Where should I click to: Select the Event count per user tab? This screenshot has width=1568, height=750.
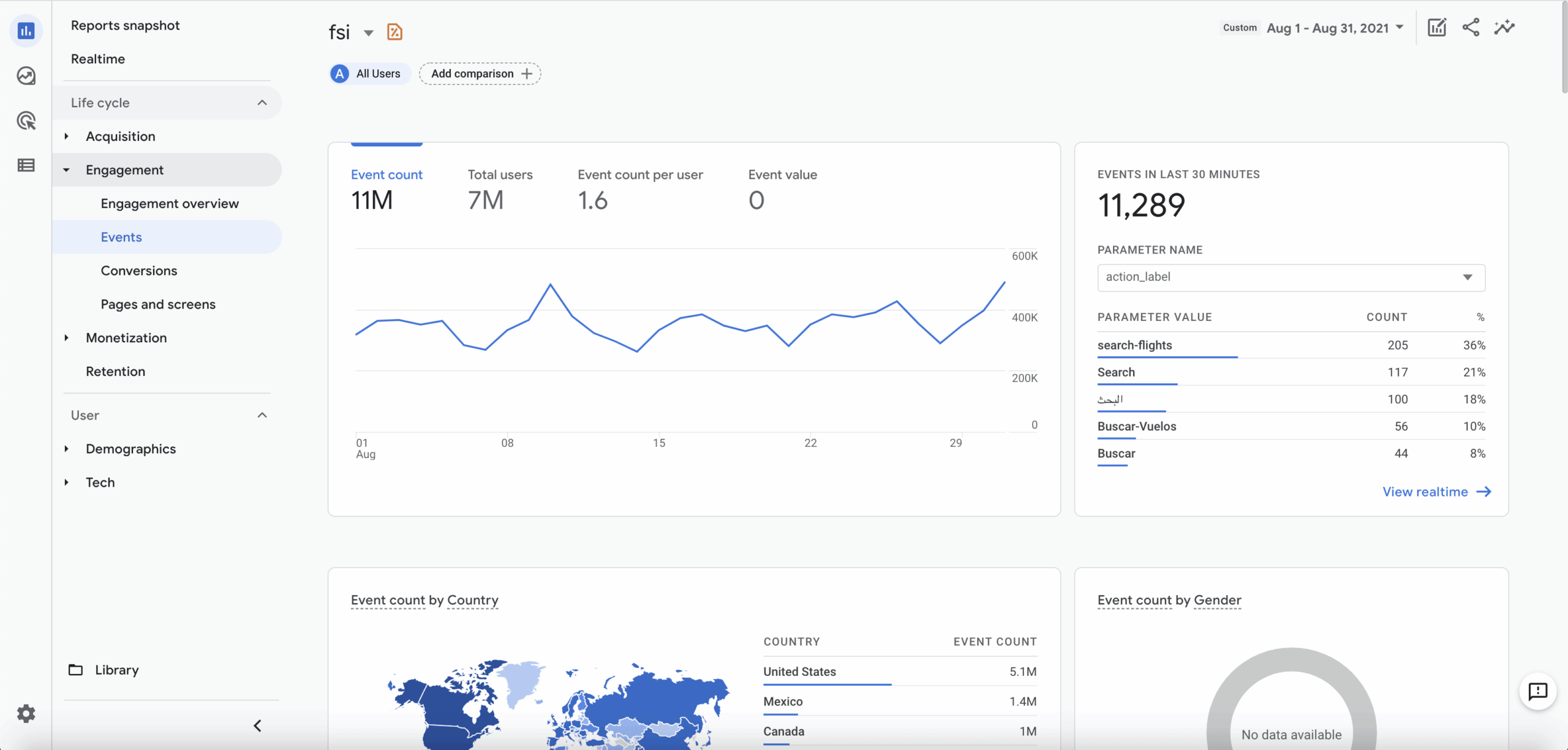point(640,190)
